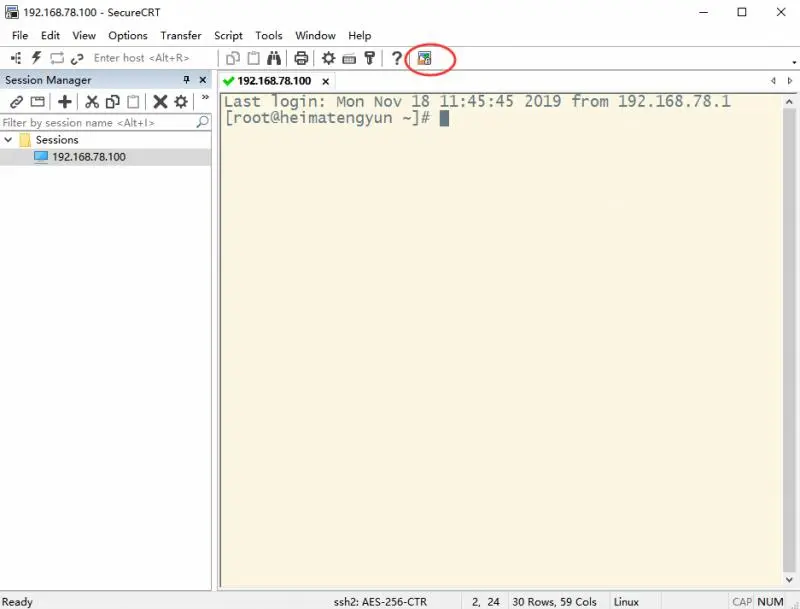Viewport: 800px width, 609px height.
Task: Open toolbar options arrow at far right
Action: pyautogui.click(x=794, y=62)
